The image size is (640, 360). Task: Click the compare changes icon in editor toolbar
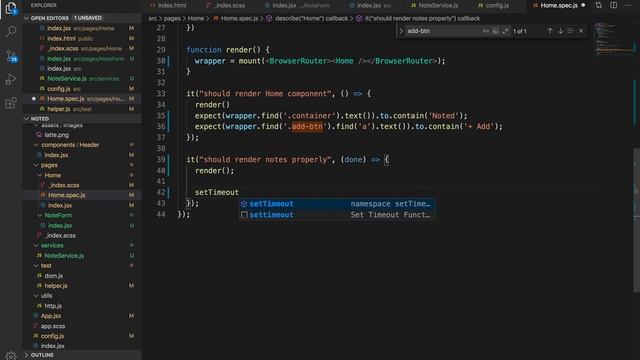tap(598, 5)
